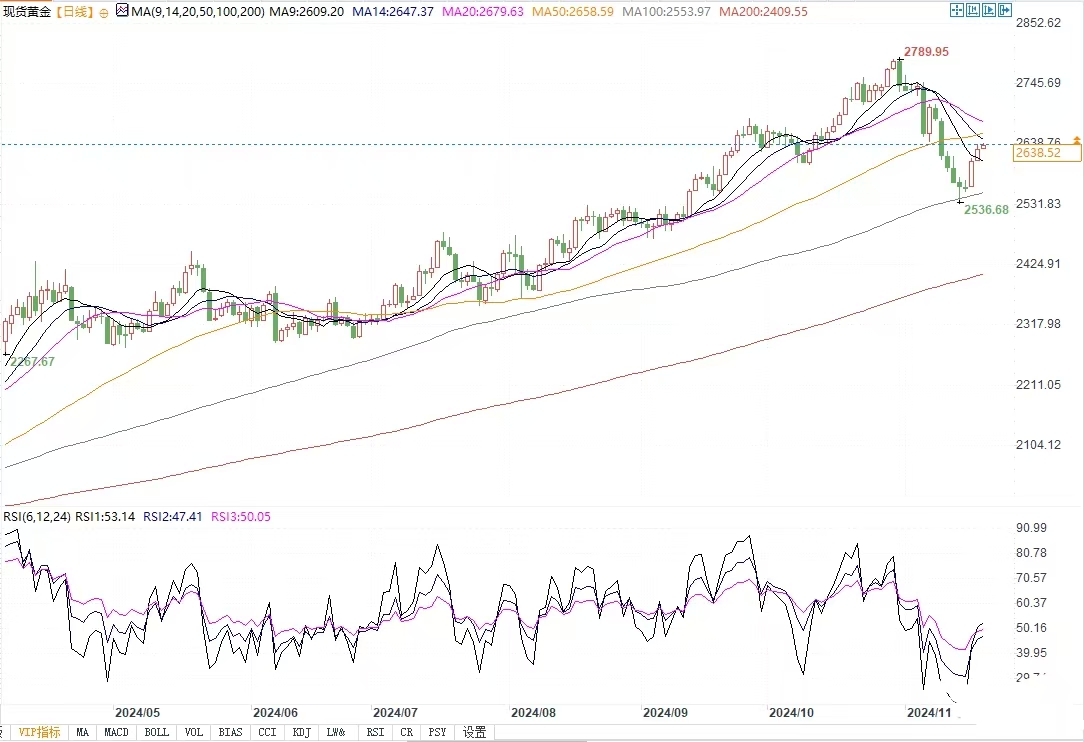This screenshot has height=742, width=1084.
Task: Click the 2024/05 date marker
Action: 137,712
